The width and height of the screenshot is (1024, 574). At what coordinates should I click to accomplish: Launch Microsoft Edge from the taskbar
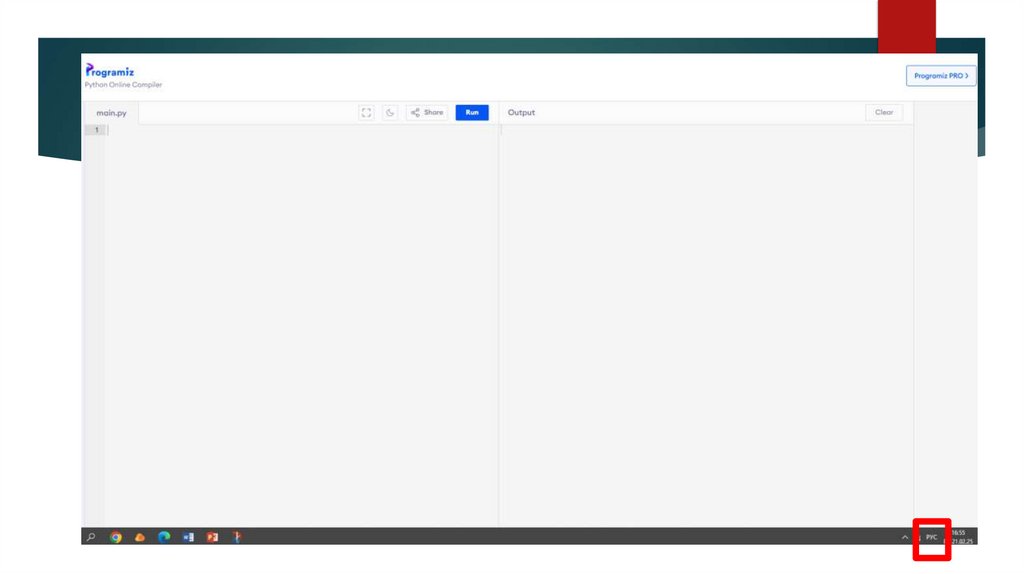coord(164,537)
